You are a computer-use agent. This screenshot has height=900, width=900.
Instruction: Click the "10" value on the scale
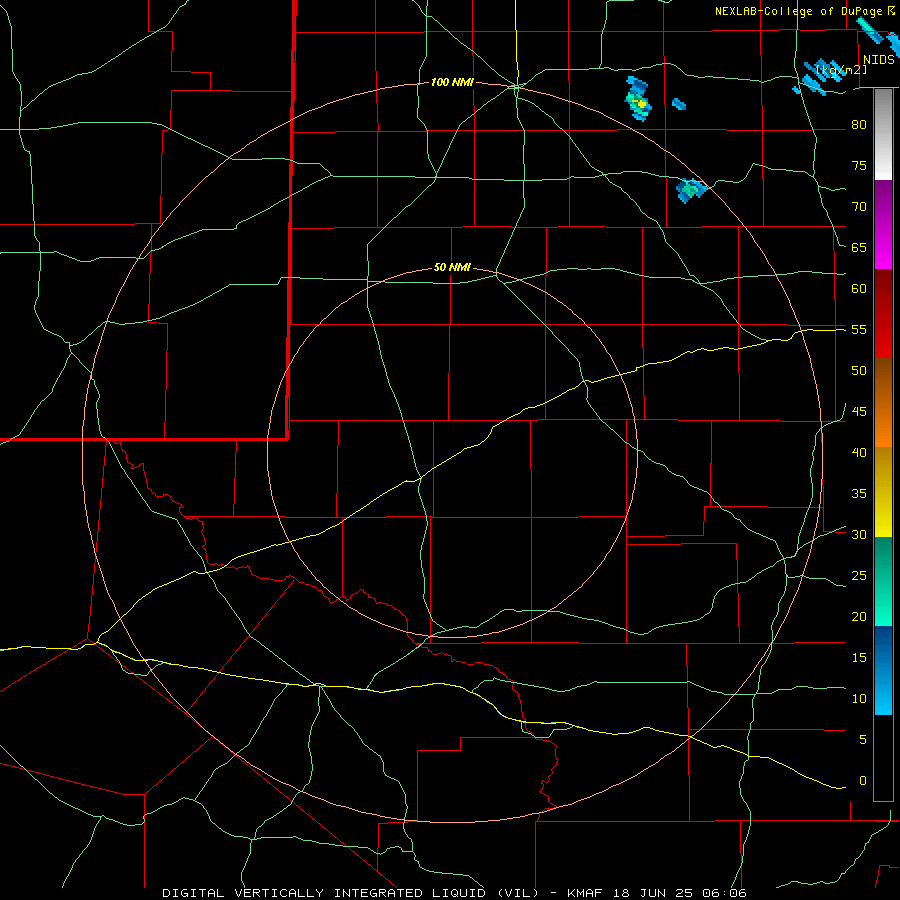[859, 699]
